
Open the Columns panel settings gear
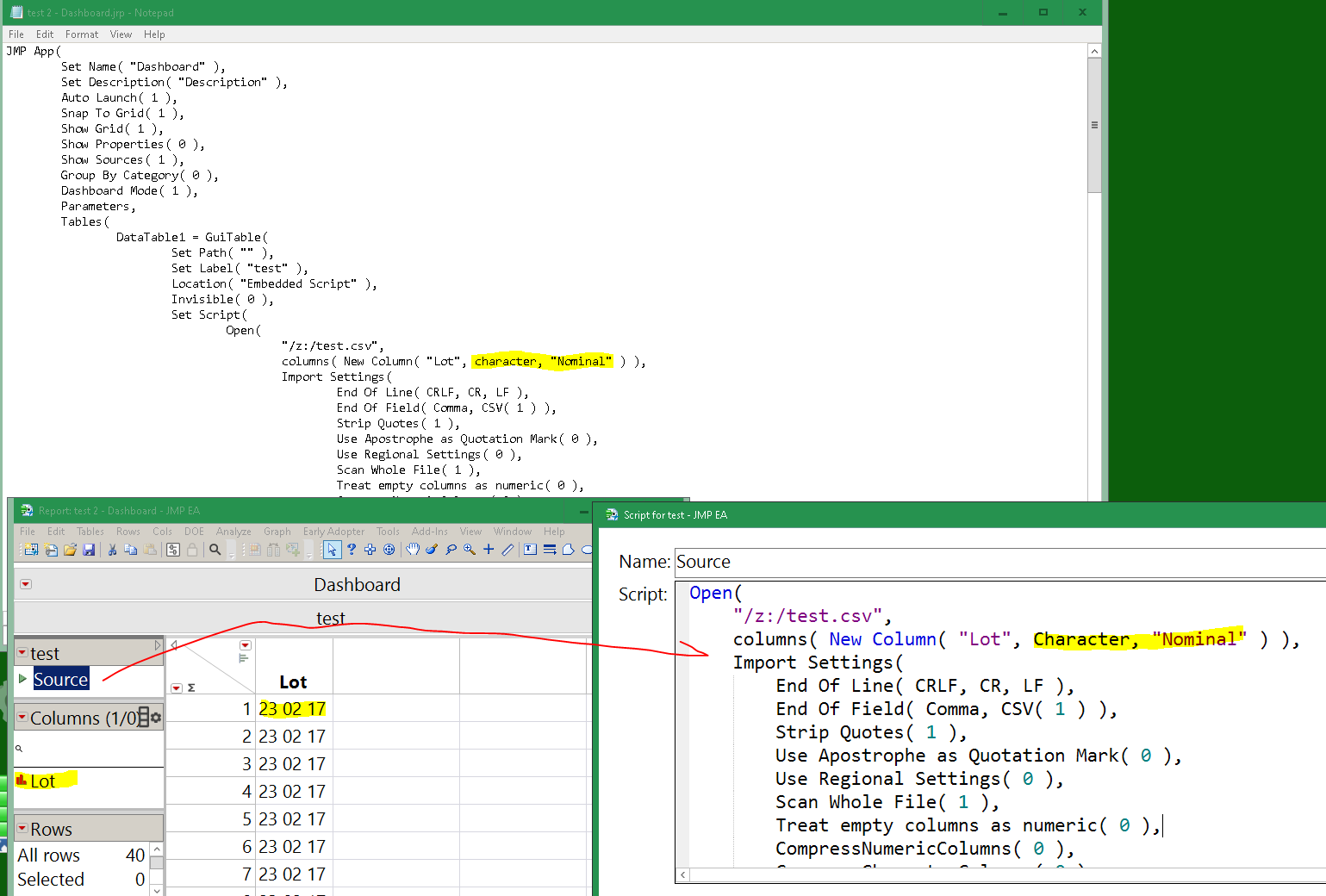pyautogui.click(x=156, y=718)
